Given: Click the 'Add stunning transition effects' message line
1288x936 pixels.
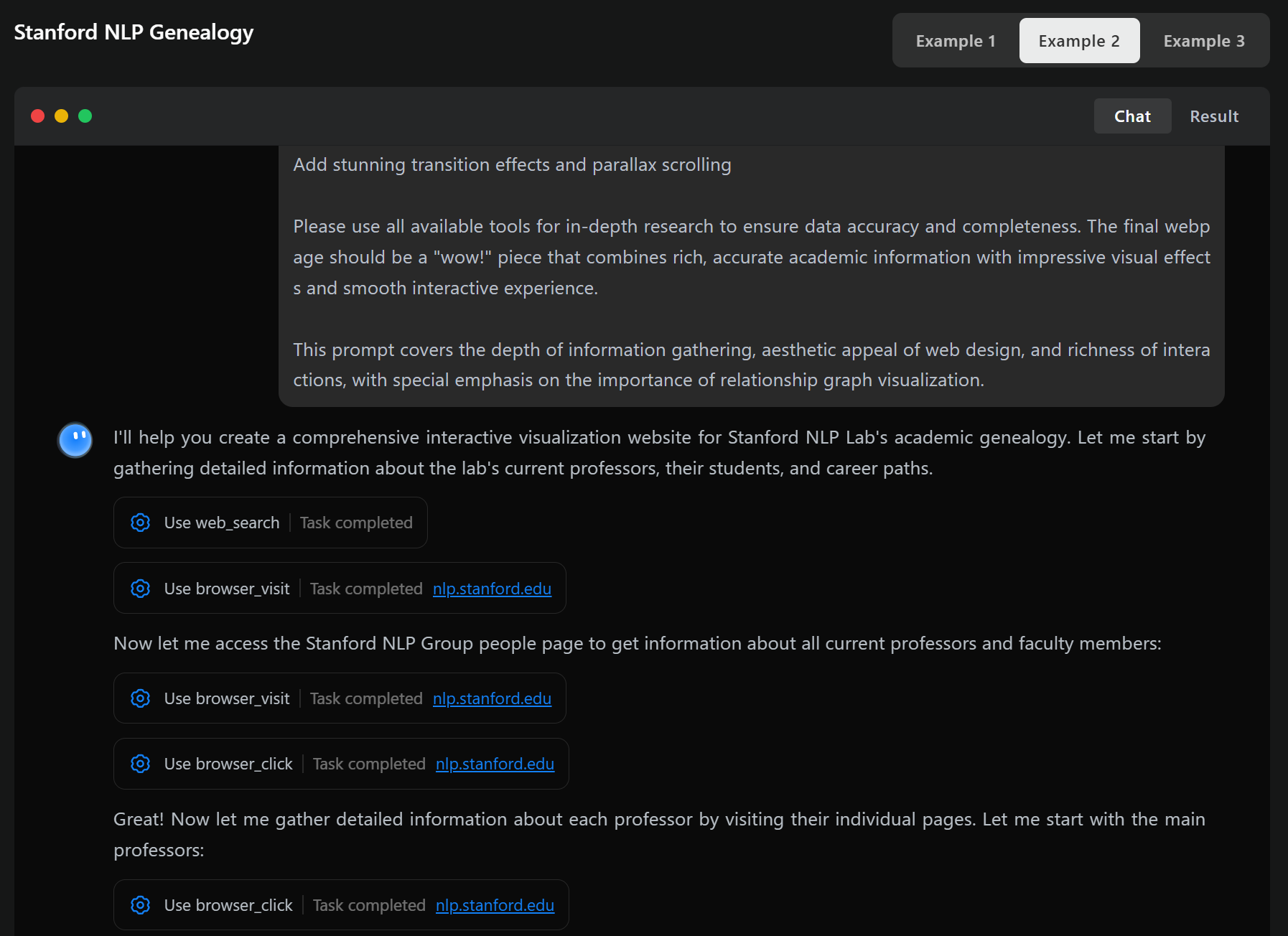Looking at the screenshot, I should (512, 164).
